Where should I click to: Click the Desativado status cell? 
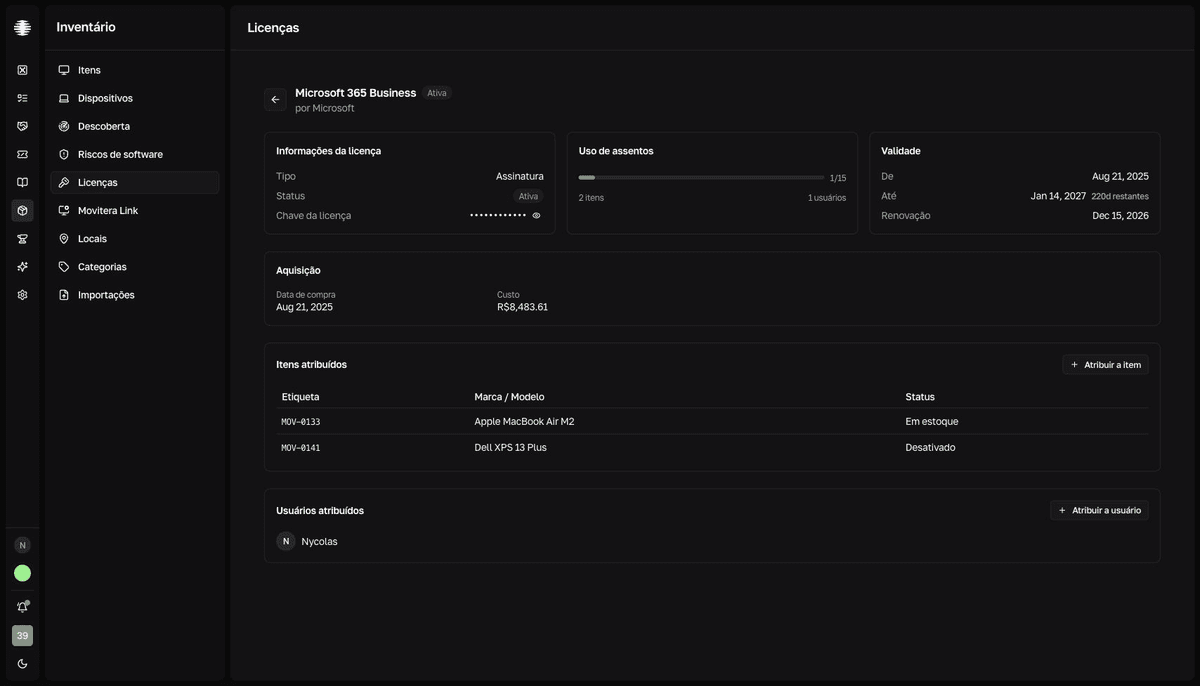pyautogui.click(x=930, y=447)
